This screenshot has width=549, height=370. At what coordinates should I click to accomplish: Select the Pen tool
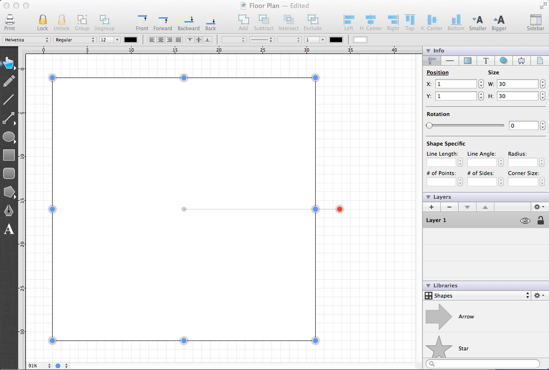tap(9, 211)
